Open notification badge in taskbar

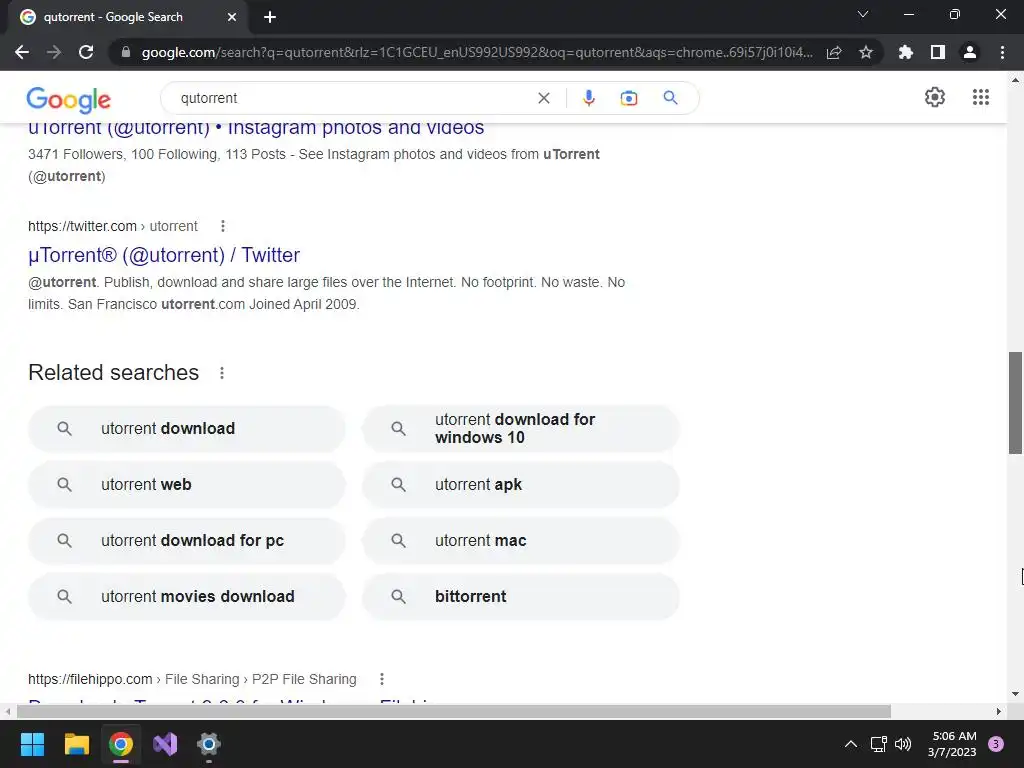click(996, 744)
